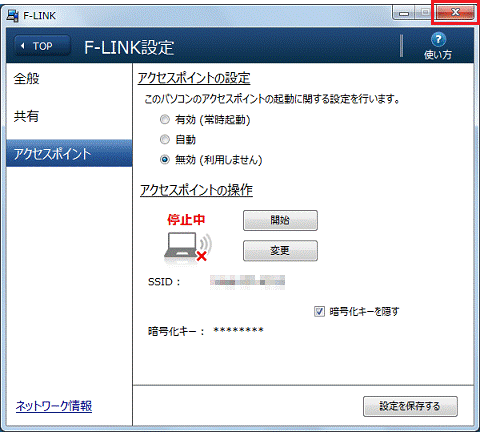
Task: Toggle the 暗号化キーを隠す checkbox
Action: (319, 312)
